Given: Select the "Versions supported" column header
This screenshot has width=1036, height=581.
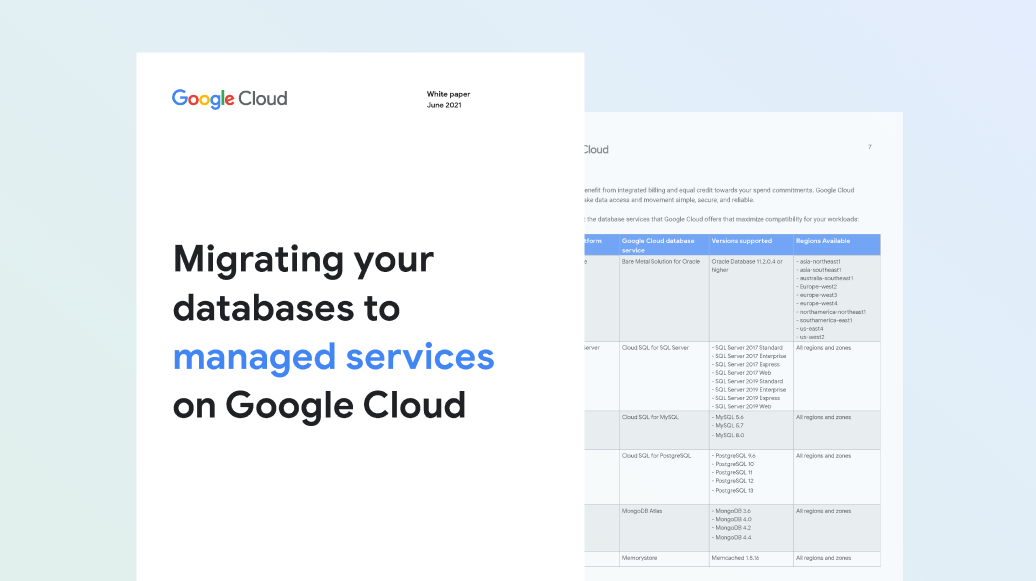Looking at the screenshot, I should coord(741,241).
